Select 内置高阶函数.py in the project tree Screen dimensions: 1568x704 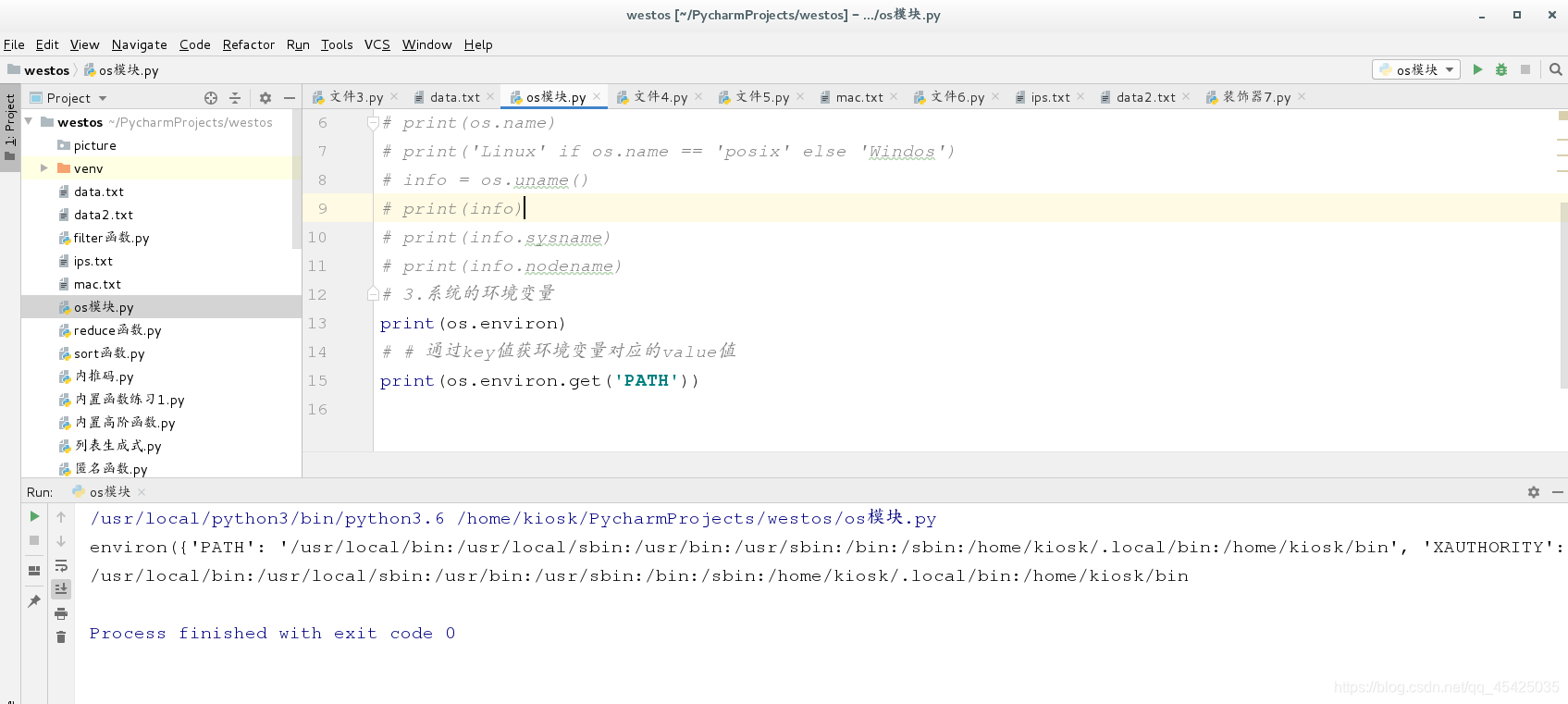pos(125,423)
